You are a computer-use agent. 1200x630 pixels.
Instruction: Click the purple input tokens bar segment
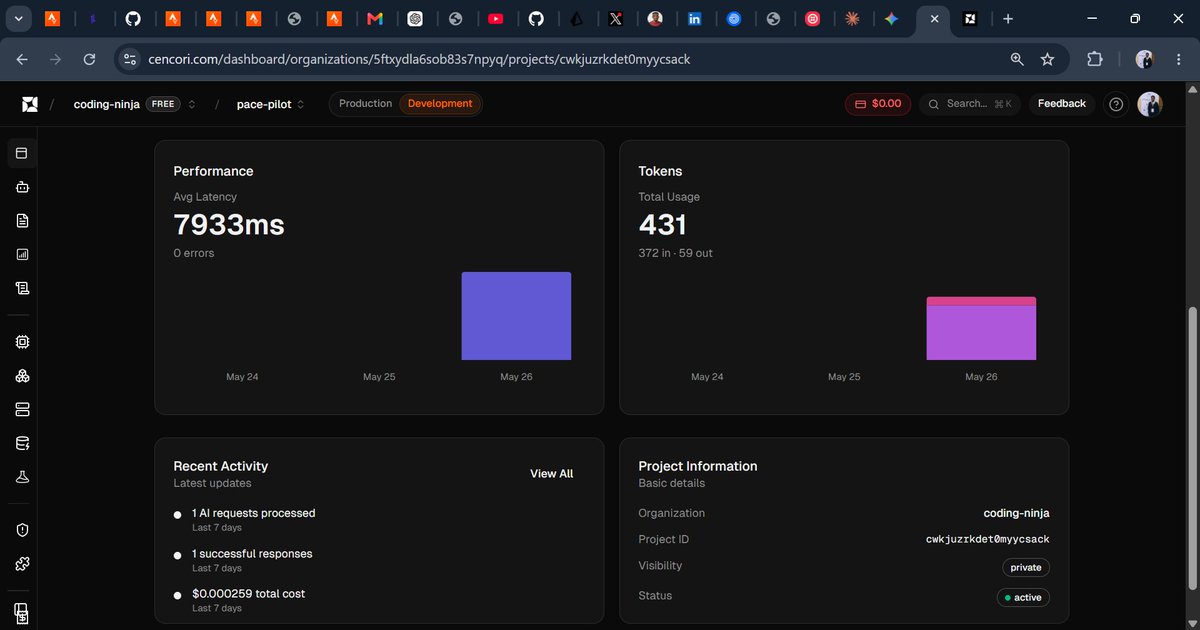(x=981, y=333)
